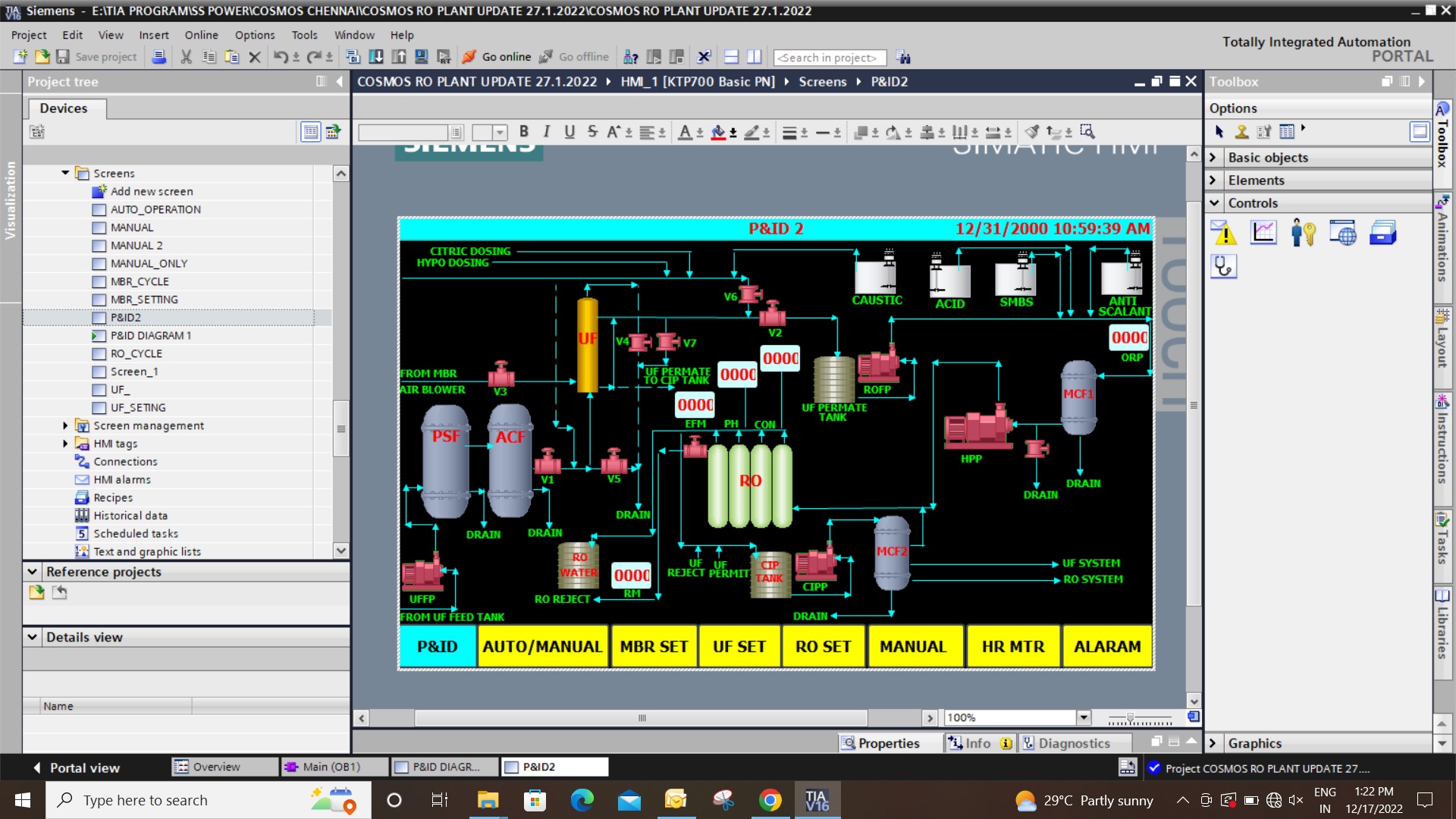This screenshot has height=819, width=1456.
Task: Toggle bold text formatting
Action: (x=523, y=132)
